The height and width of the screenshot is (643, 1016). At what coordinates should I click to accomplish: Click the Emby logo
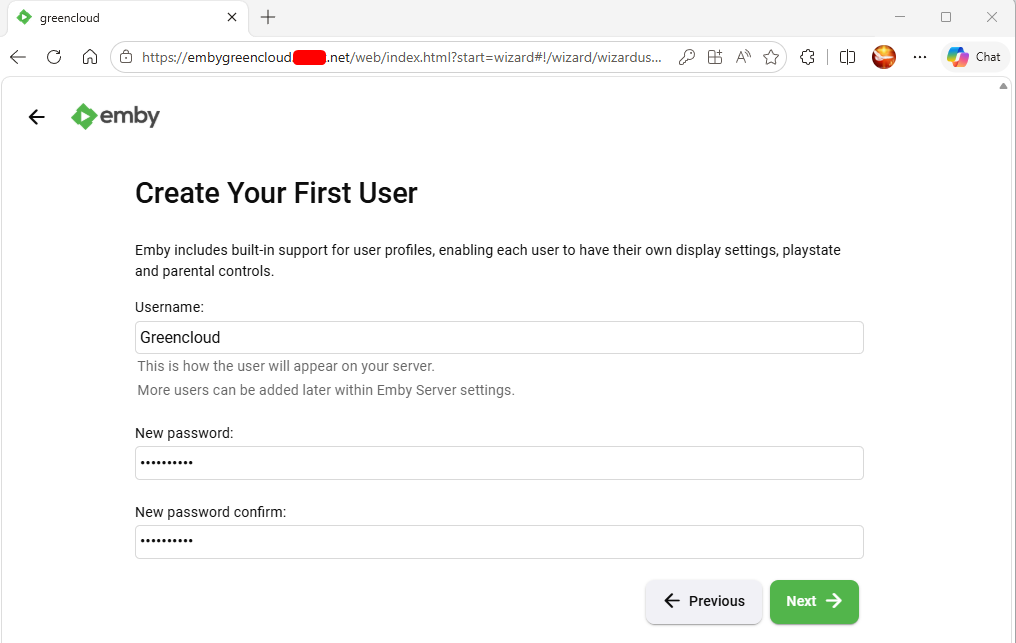coord(115,117)
